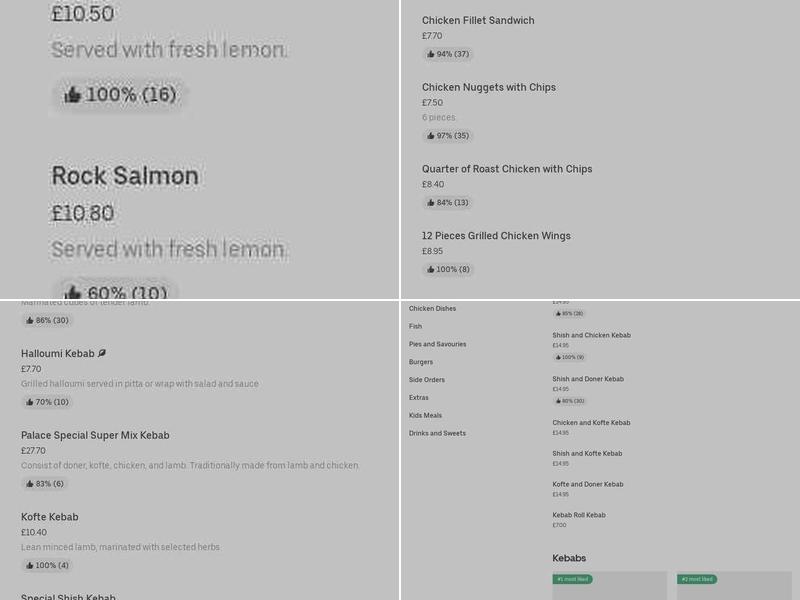Click the thumbs-up icon beside 97% (35)
The width and height of the screenshot is (800, 600).
click(431, 136)
